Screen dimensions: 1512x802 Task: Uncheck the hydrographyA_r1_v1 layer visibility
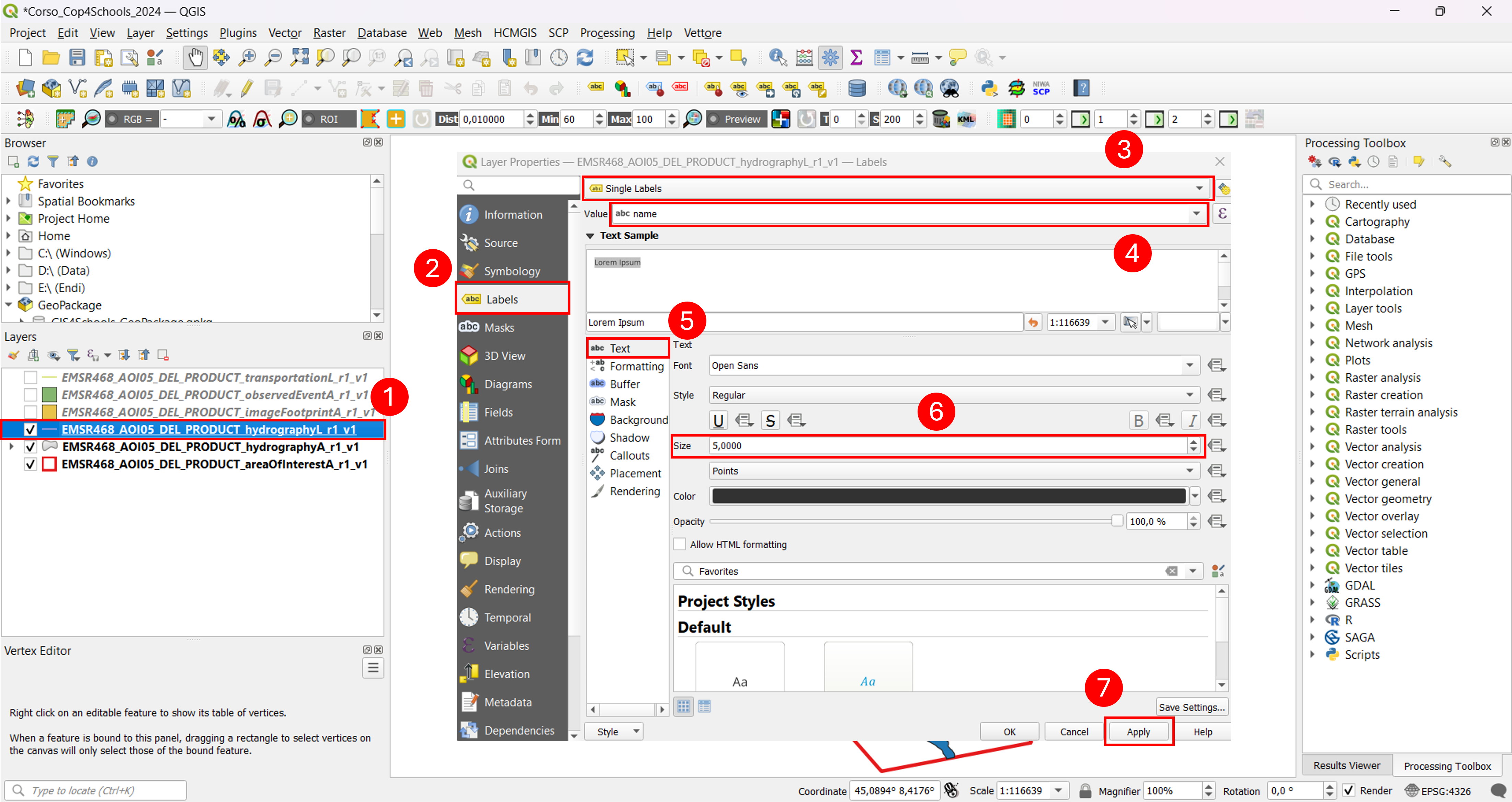click(x=31, y=447)
